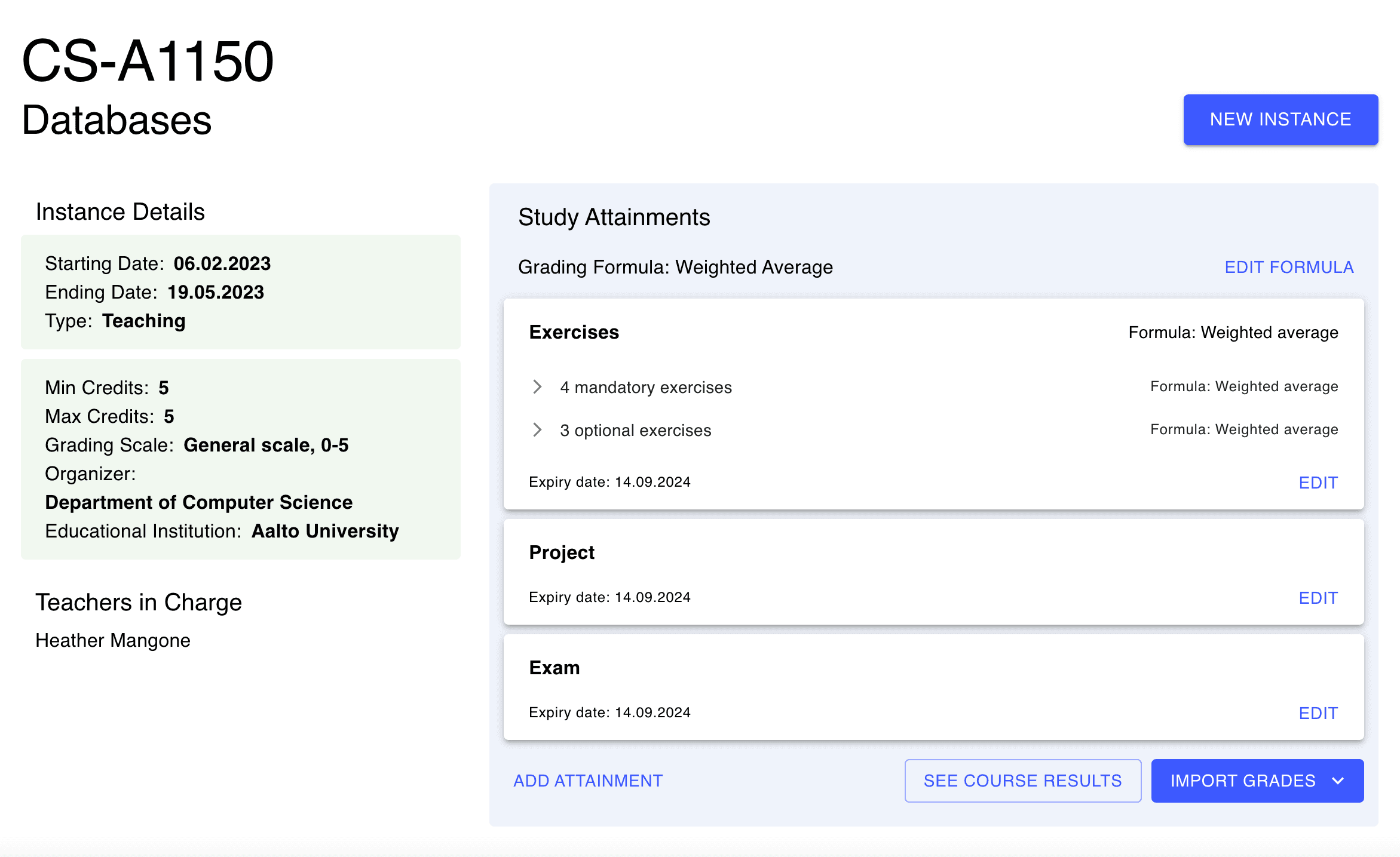Open the Import Grades dropdown arrow
The height and width of the screenshot is (857, 1400).
point(1338,781)
